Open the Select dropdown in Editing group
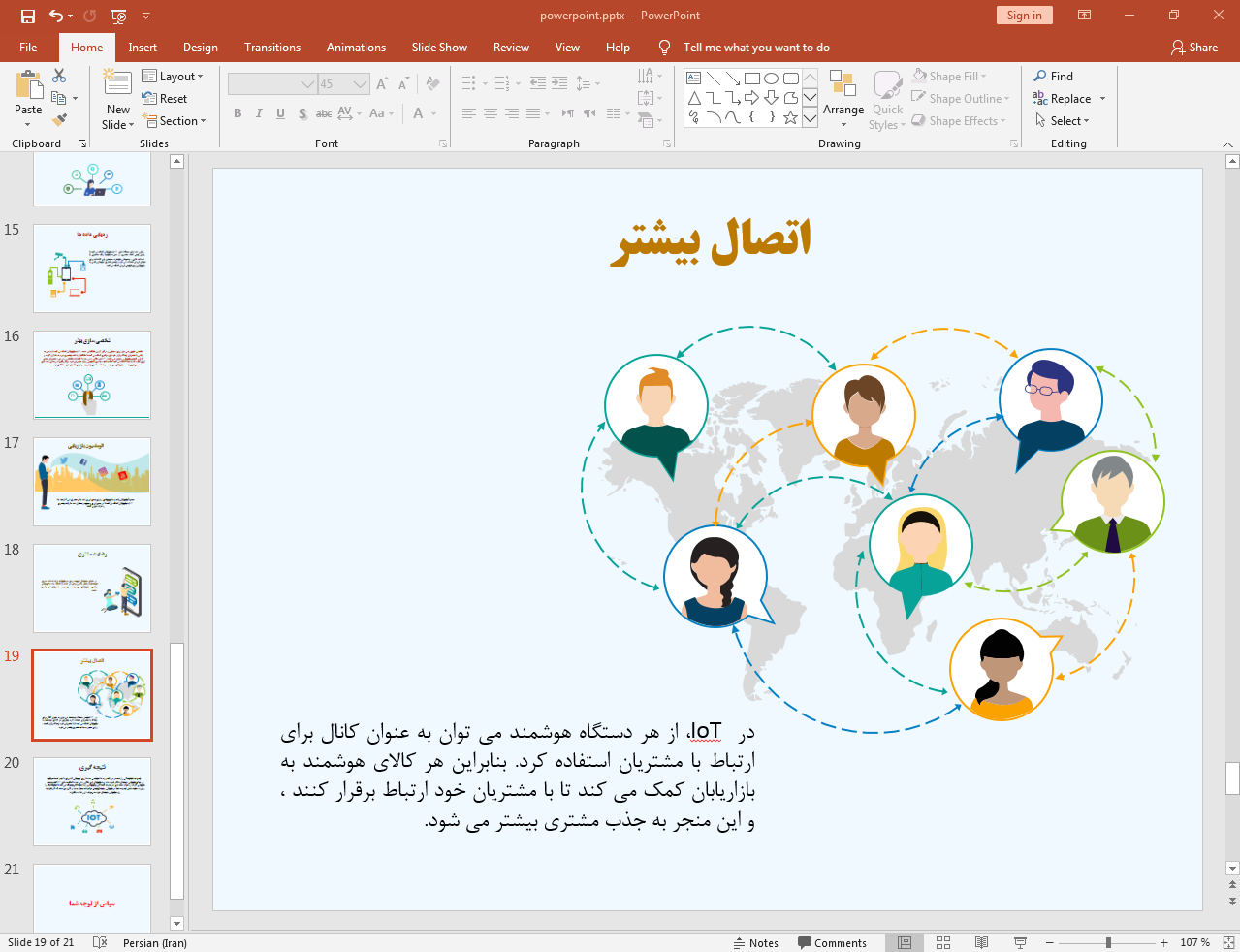This screenshot has width=1240, height=952. click(x=1063, y=120)
